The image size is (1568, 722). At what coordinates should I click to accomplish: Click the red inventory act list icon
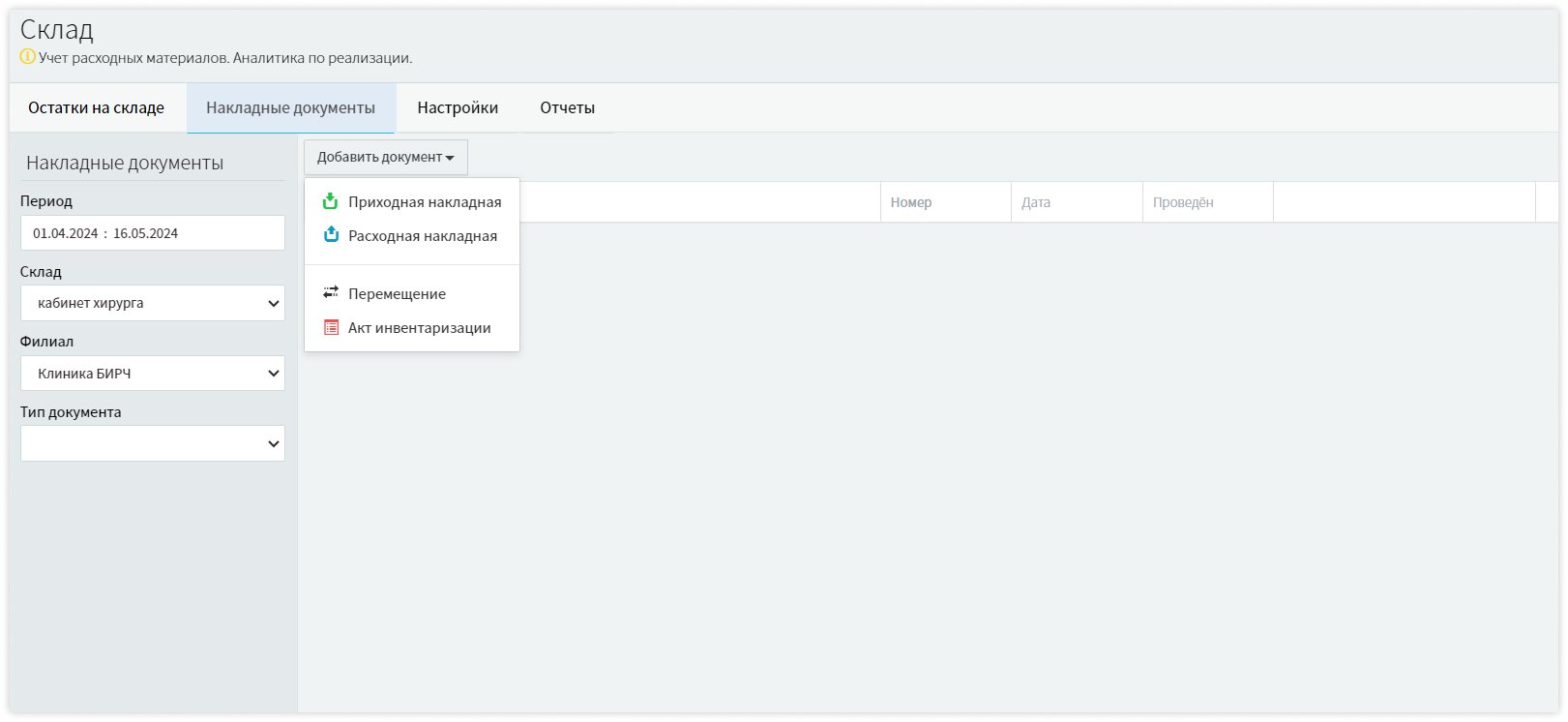click(x=331, y=328)
